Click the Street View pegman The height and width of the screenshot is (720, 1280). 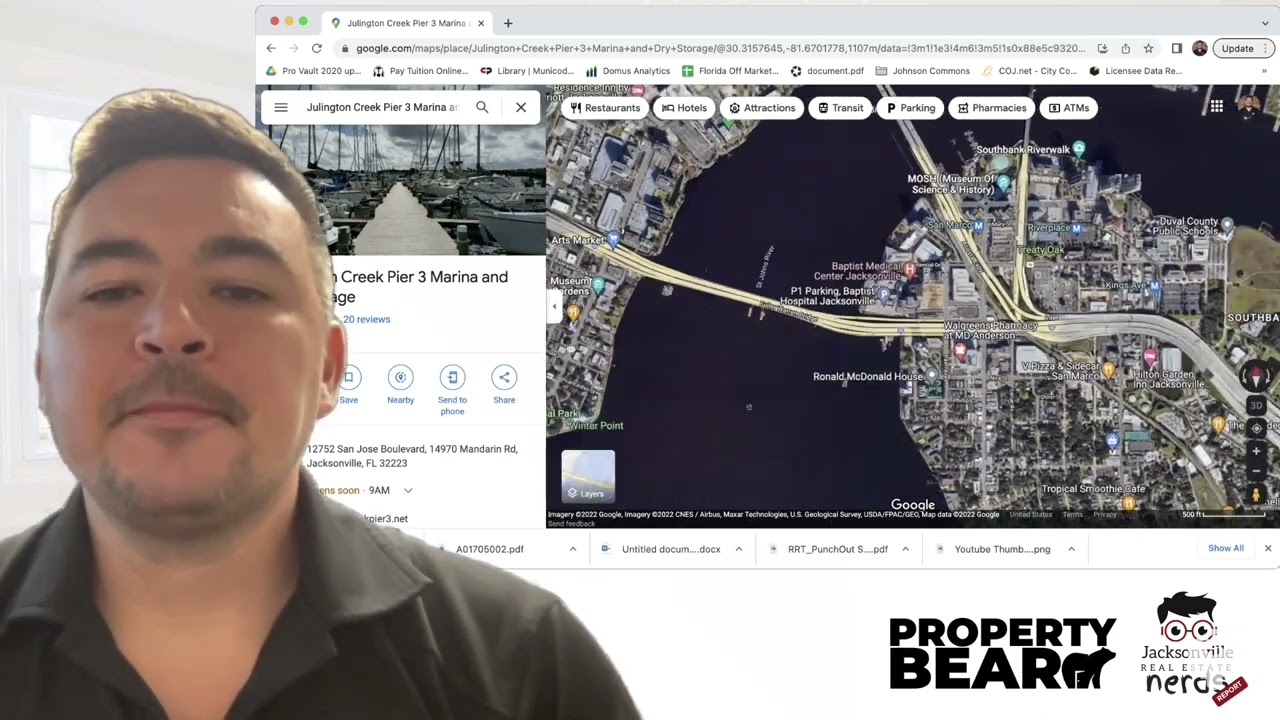1257,494
